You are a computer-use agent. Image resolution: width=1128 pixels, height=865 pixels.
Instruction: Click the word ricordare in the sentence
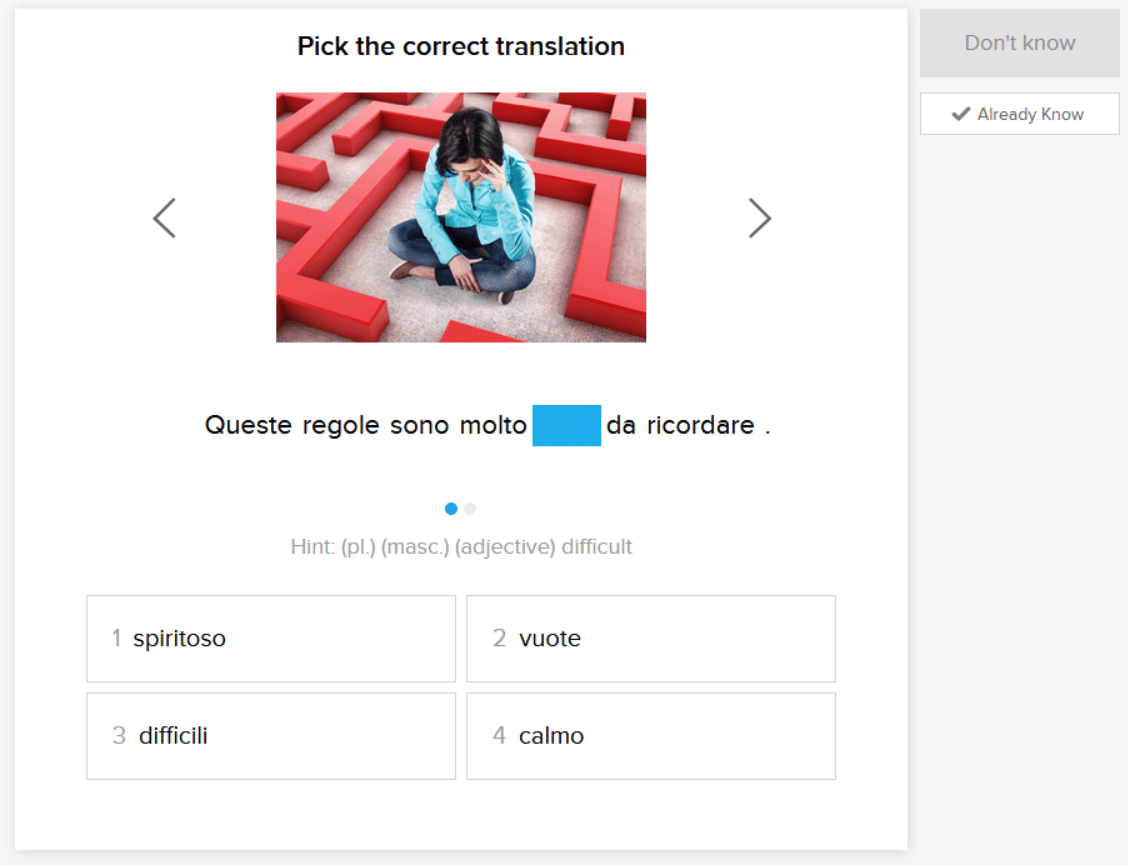(x=700, y=425)
